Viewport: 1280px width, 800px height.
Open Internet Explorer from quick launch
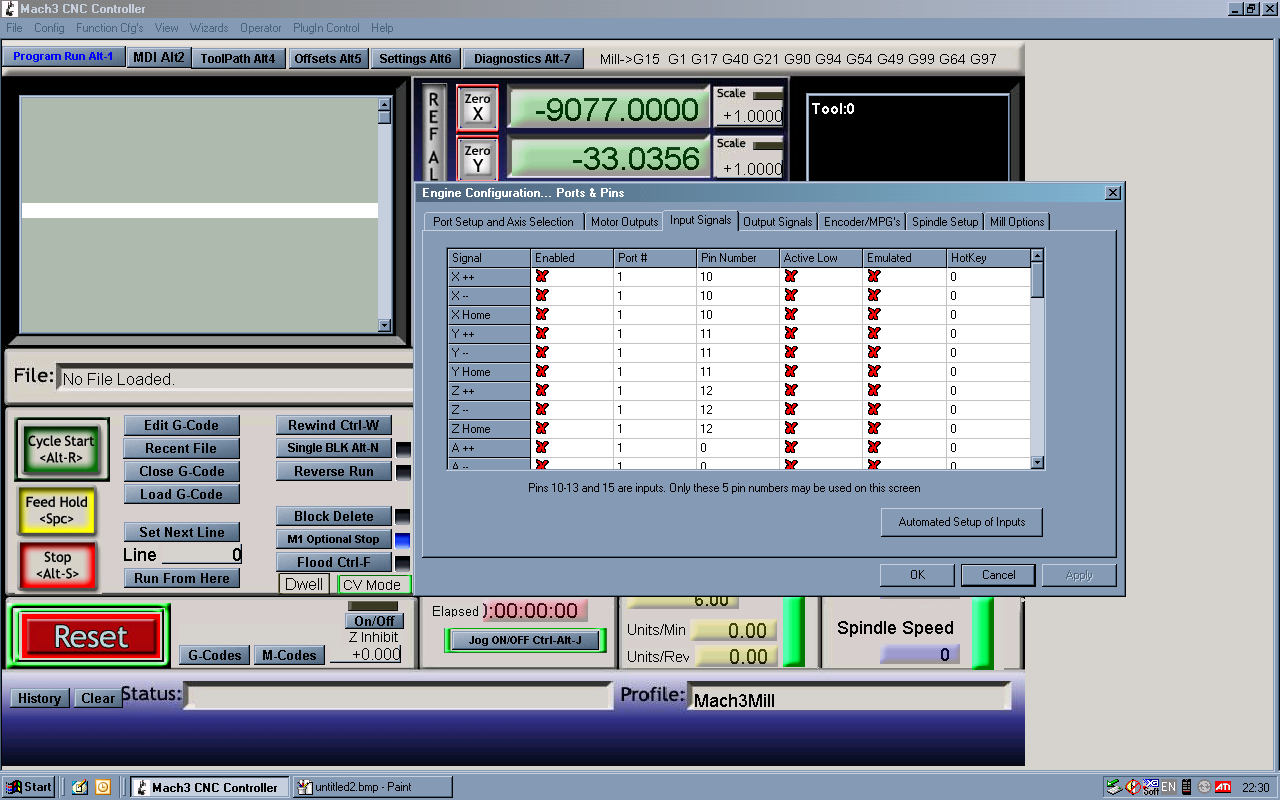pos(80,787)
